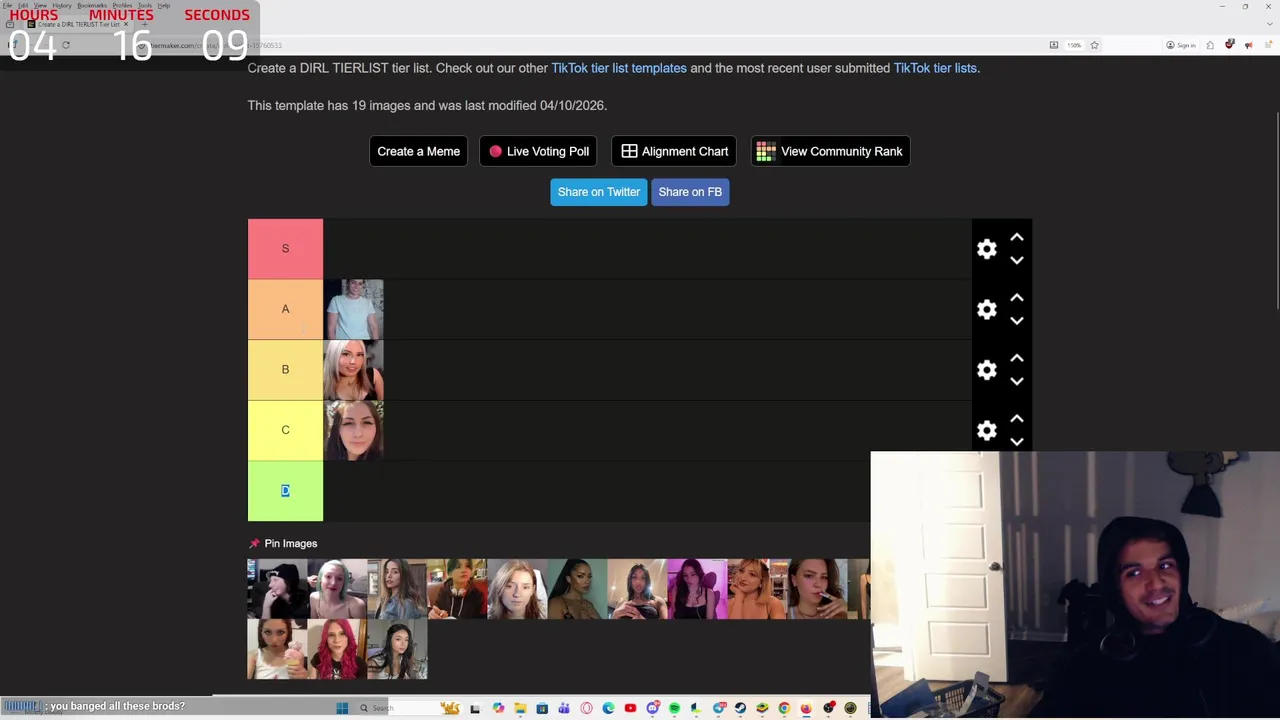Move the S tier row down

point(1017,260)
